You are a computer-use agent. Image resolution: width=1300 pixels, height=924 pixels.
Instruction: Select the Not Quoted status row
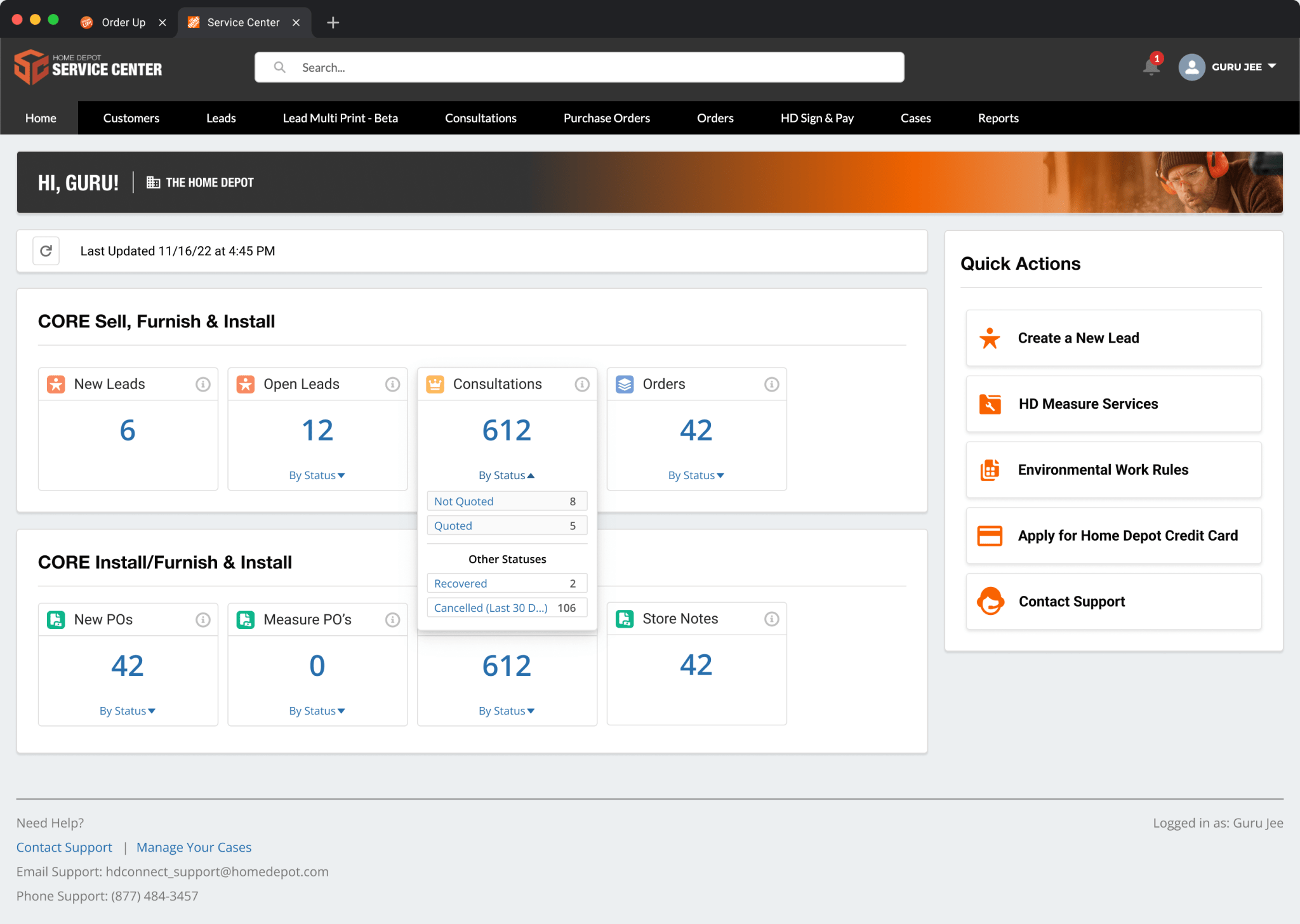pyautogui.click(x=507, y=501)
